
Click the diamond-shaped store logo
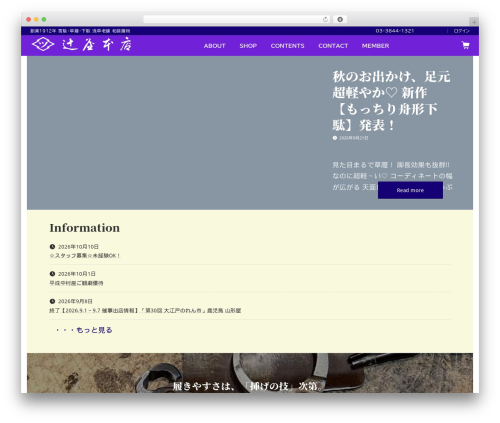tap(43, 44)
